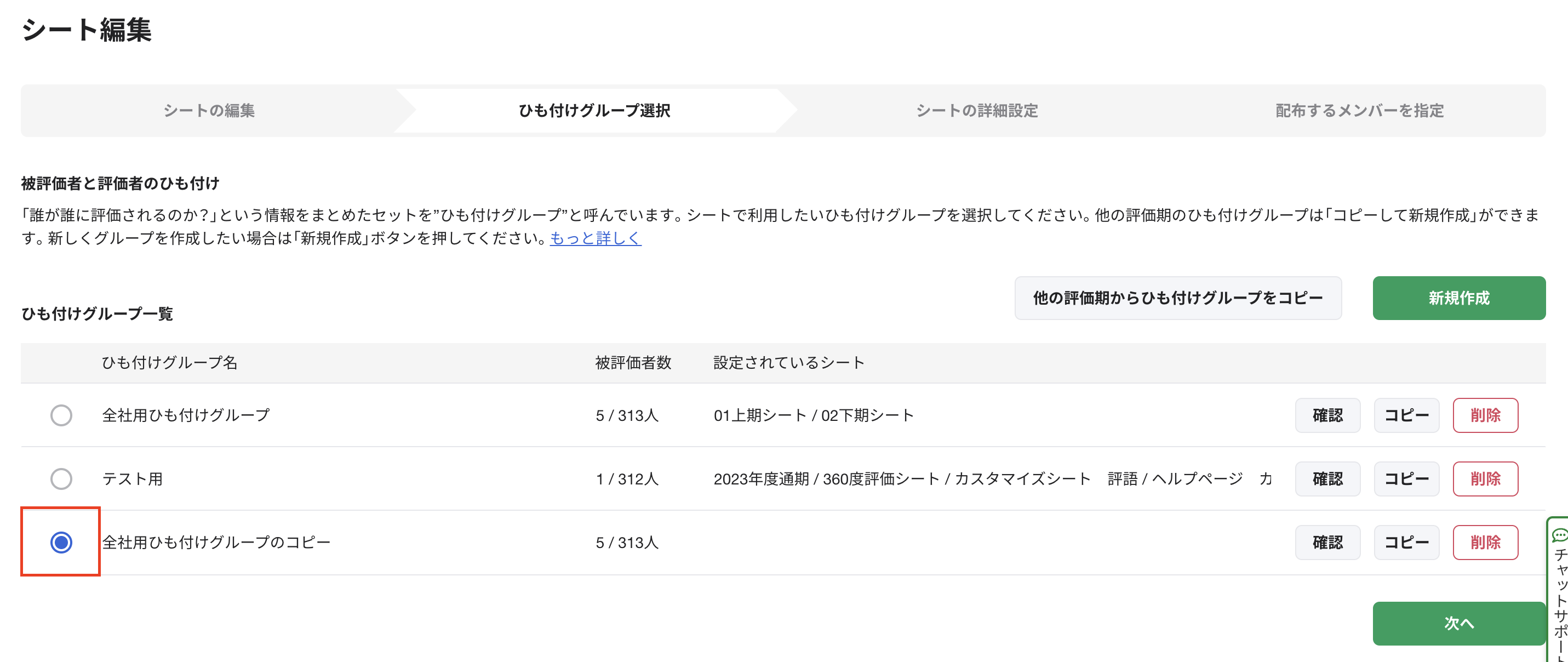Click 確認 for the テスト用 group
Image resolution: width=1568 pixels, height=662 pixels.
1327,478
